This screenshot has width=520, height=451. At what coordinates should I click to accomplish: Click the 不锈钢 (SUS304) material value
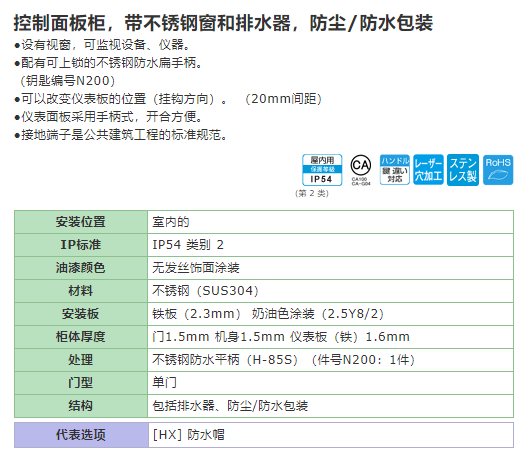(x=205, y=291)
